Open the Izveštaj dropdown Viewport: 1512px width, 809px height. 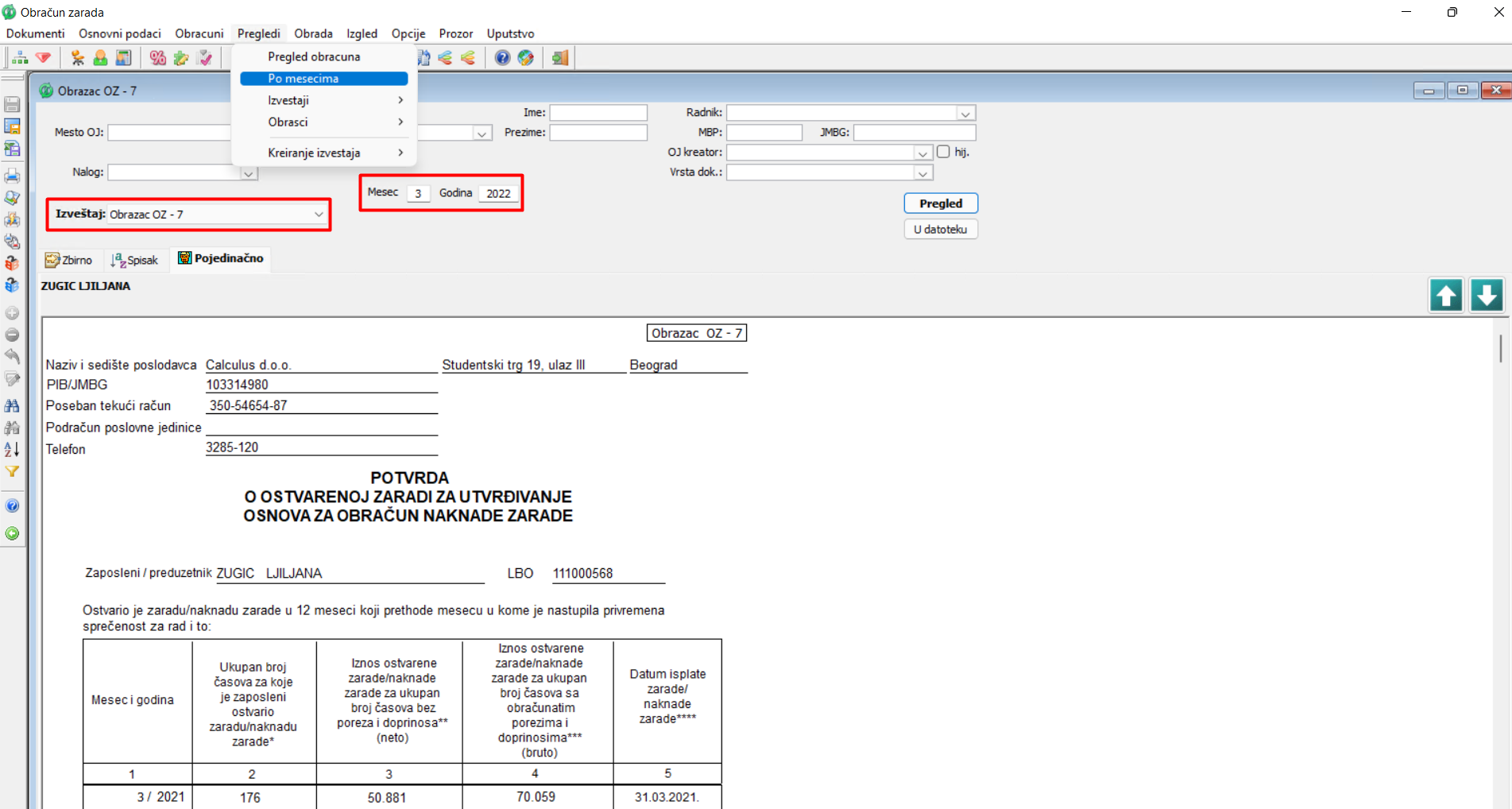(318, 215)
